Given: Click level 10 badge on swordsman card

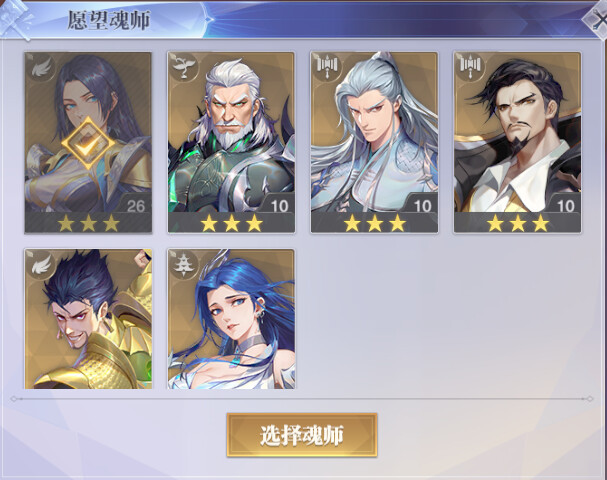Looking at the screenshot, I should (423, 206).
